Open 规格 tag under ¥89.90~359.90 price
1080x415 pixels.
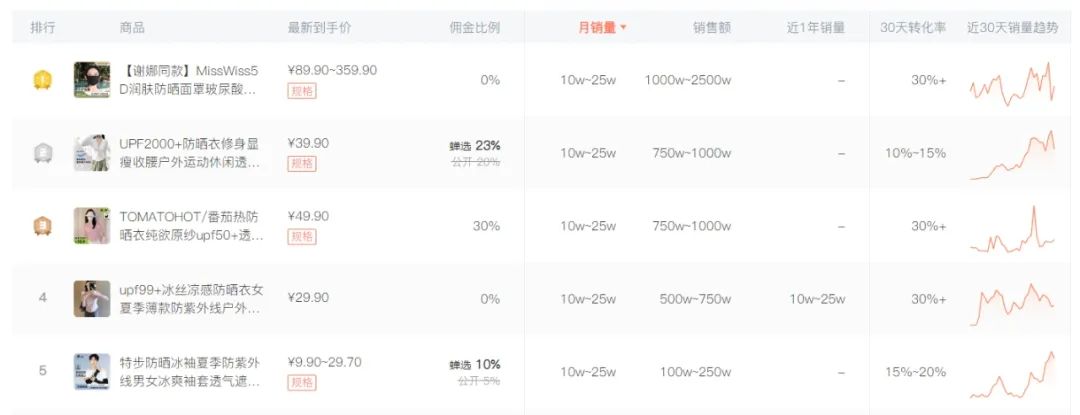tap(301, 91)
